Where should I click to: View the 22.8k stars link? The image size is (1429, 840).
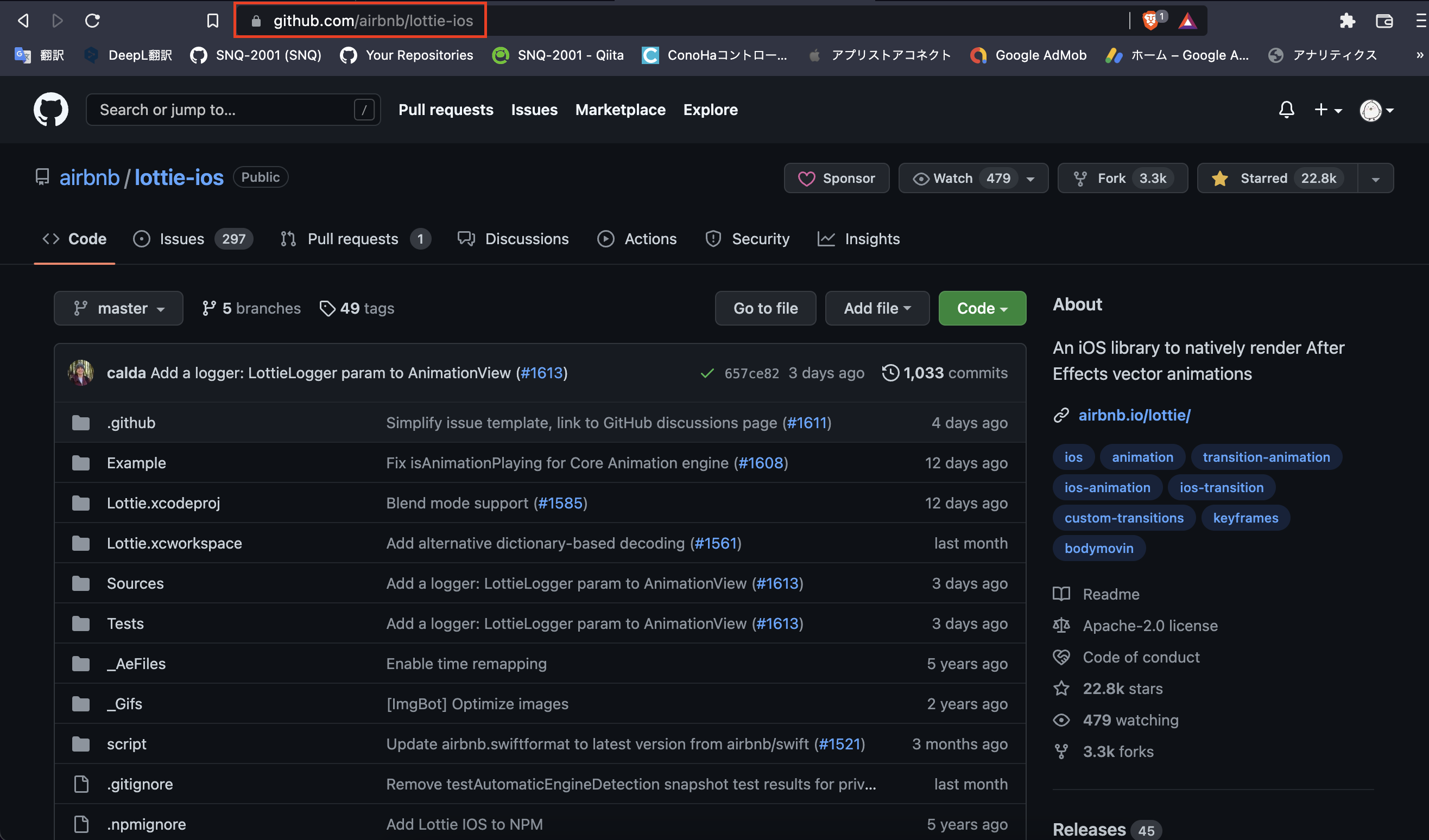pos(1123,689)
